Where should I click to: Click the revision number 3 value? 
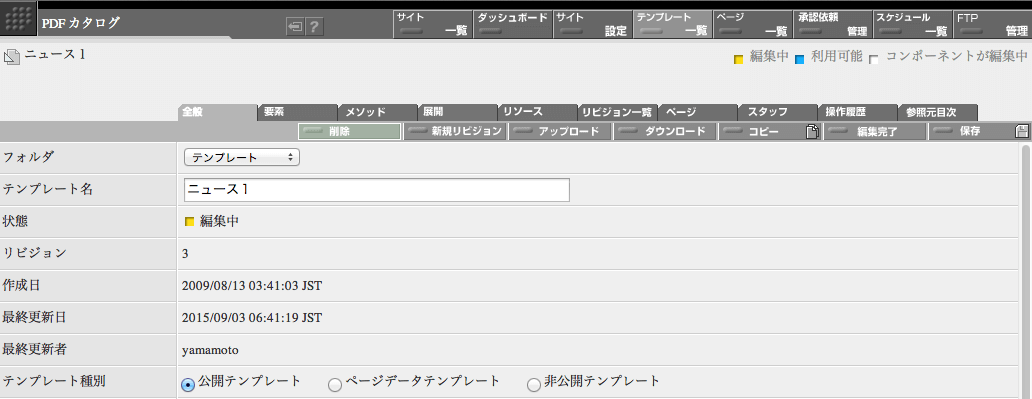186,253
